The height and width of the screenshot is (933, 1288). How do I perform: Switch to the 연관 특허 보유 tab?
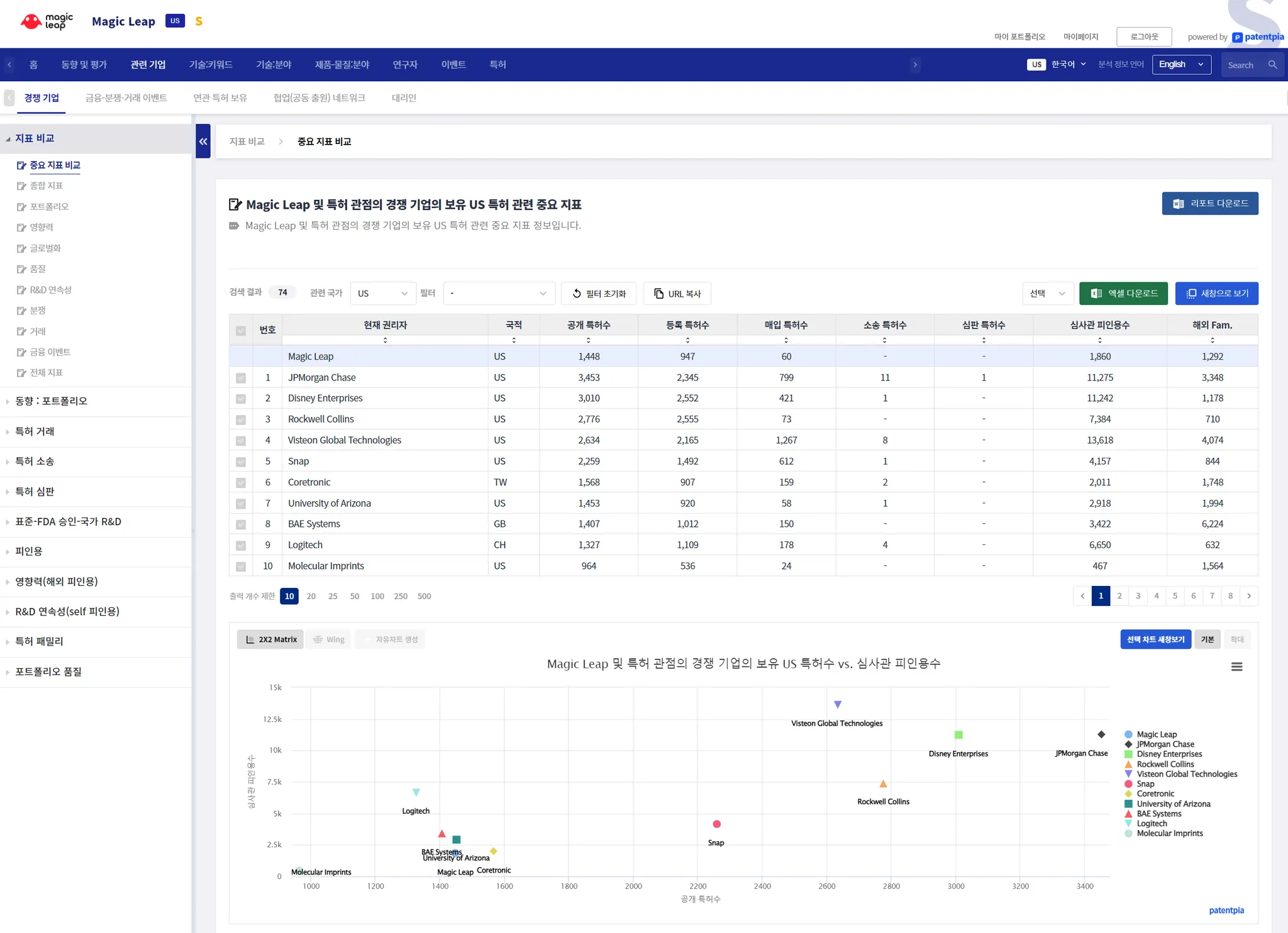219,98
